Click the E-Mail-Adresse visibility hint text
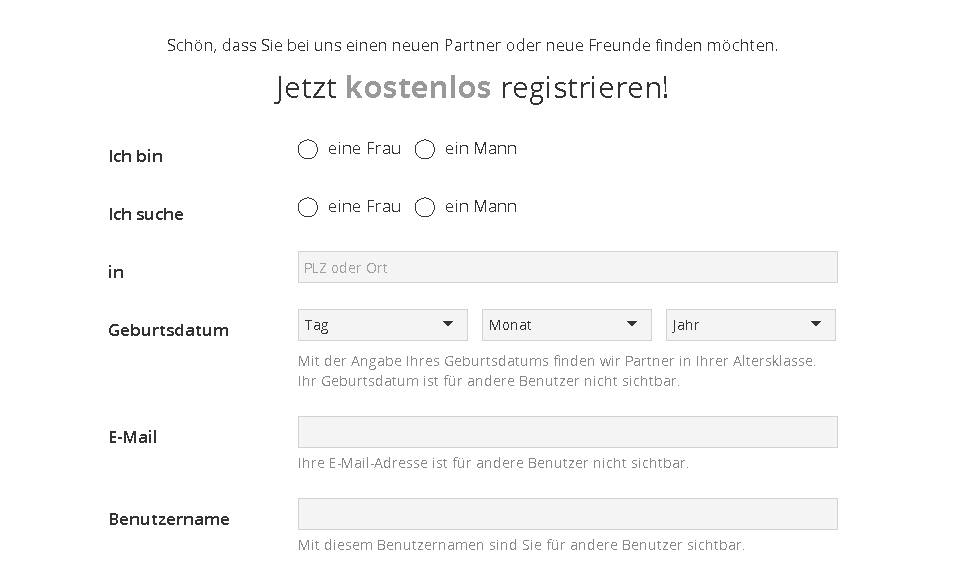Image resolution: width=960 pixels, height=561 pixels. 493,463
